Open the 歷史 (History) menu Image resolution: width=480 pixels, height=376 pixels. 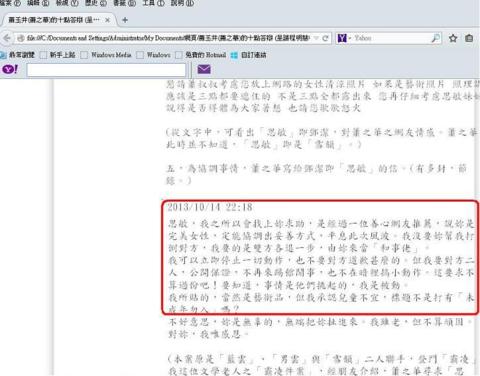(x=96, y=3)
